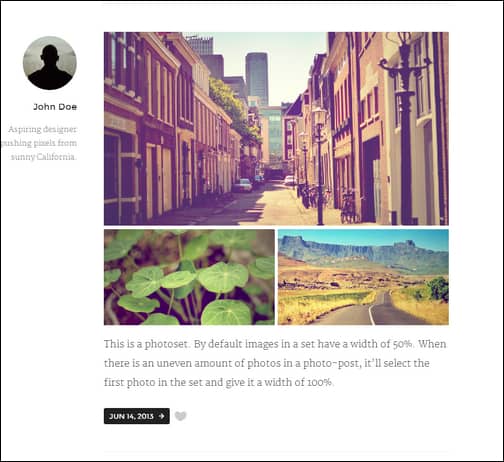Open John Doe's round profile avatar

pyautogui.click(x=50, y=63)
